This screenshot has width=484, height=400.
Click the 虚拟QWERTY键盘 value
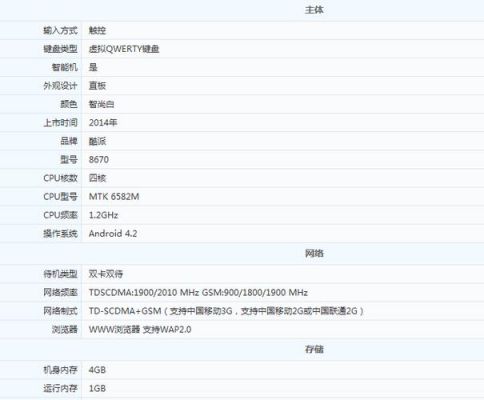coord(124,49)
